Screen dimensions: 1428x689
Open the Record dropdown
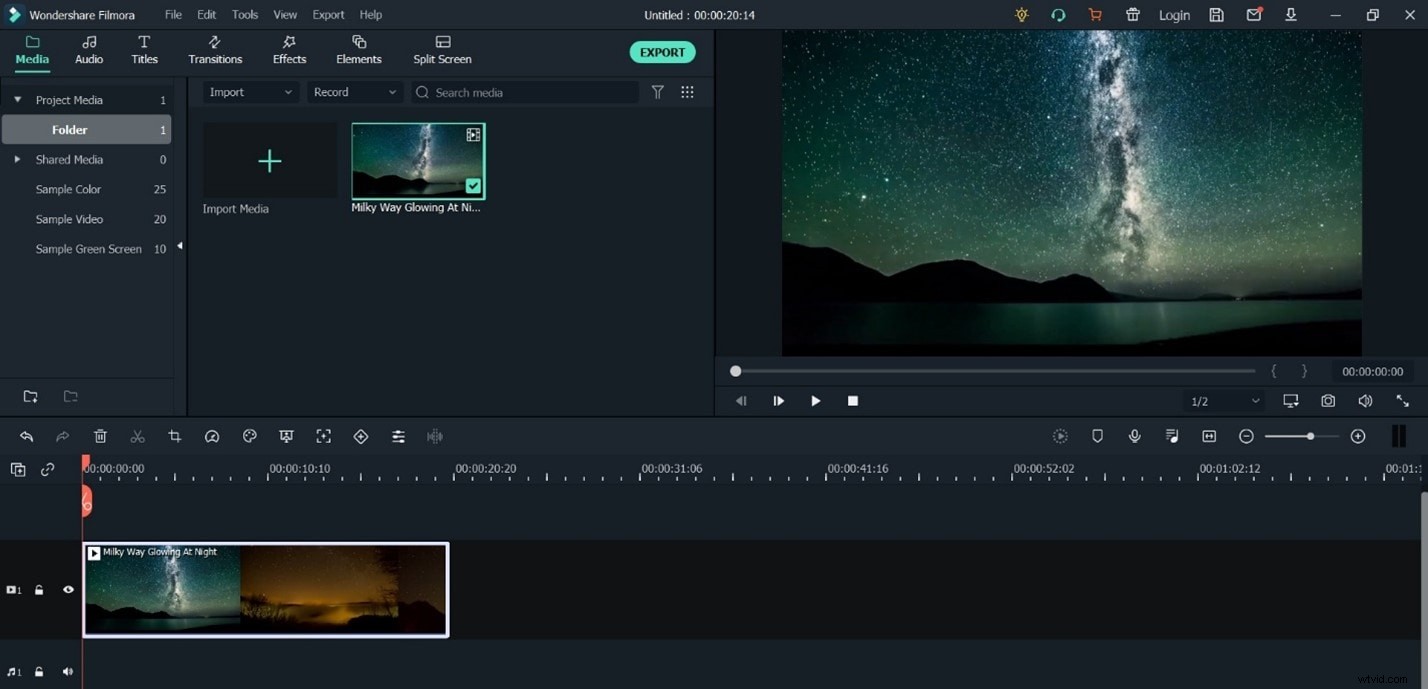click(x=355, y=91)
